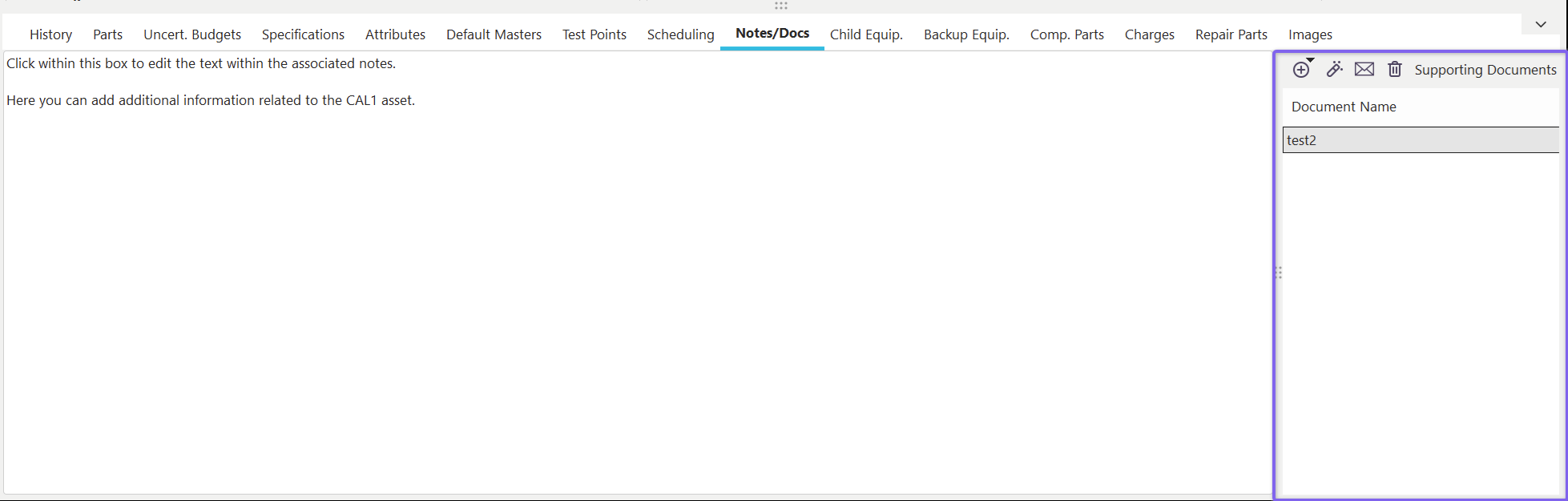Go to the Specifications tab

pos(303,34)
